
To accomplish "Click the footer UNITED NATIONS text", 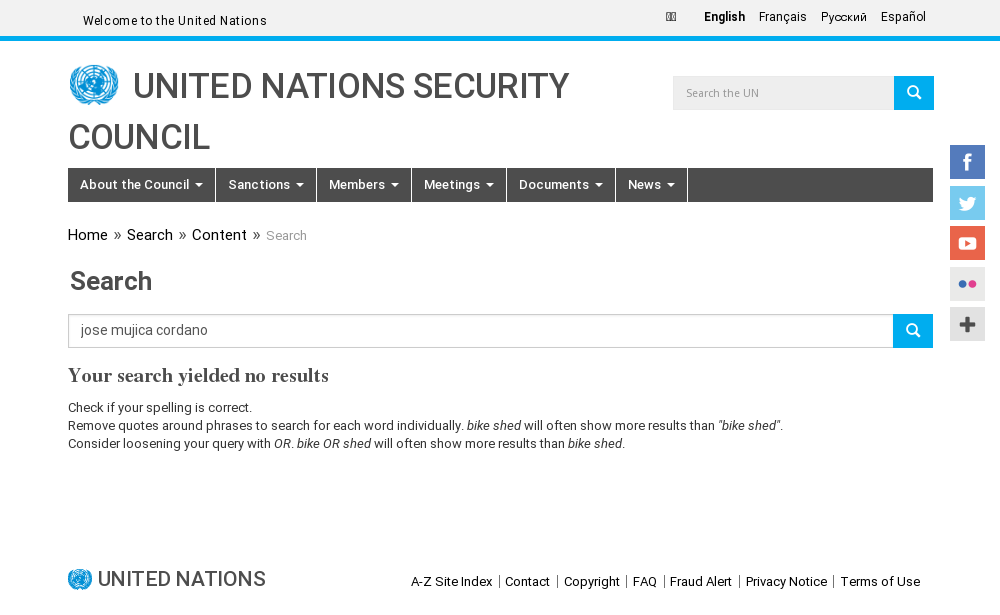I will [x=182, y=579].
